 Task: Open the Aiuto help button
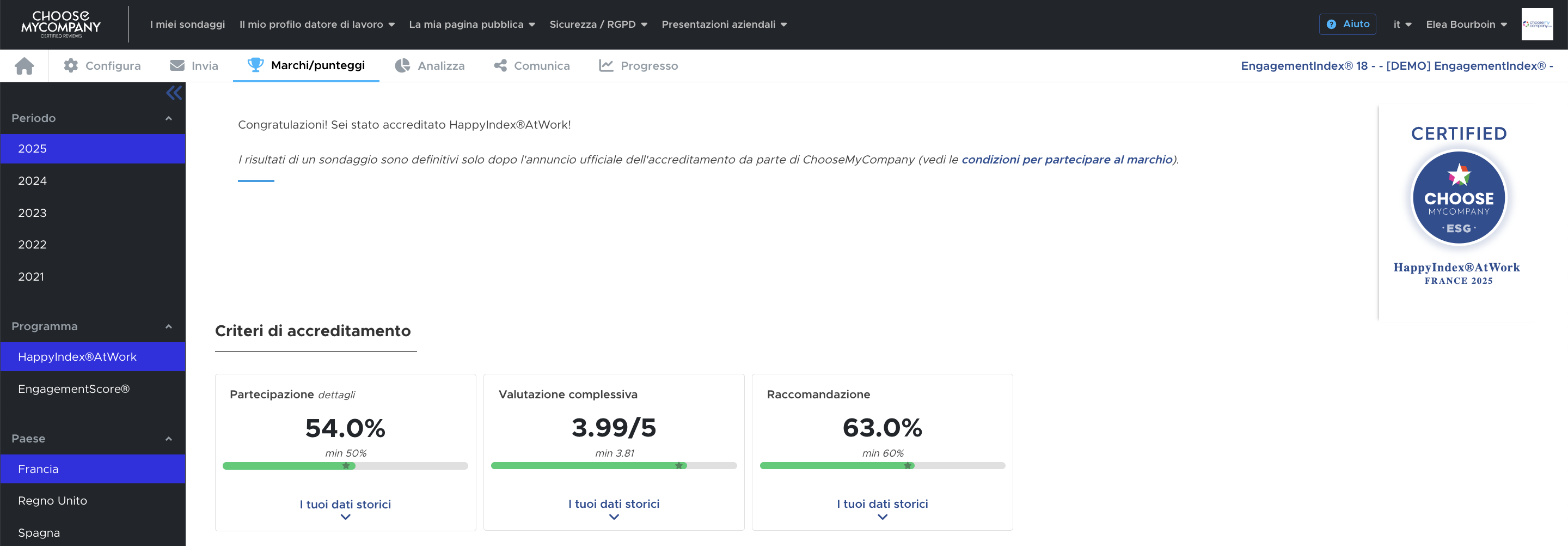(x=1347, y=25)
